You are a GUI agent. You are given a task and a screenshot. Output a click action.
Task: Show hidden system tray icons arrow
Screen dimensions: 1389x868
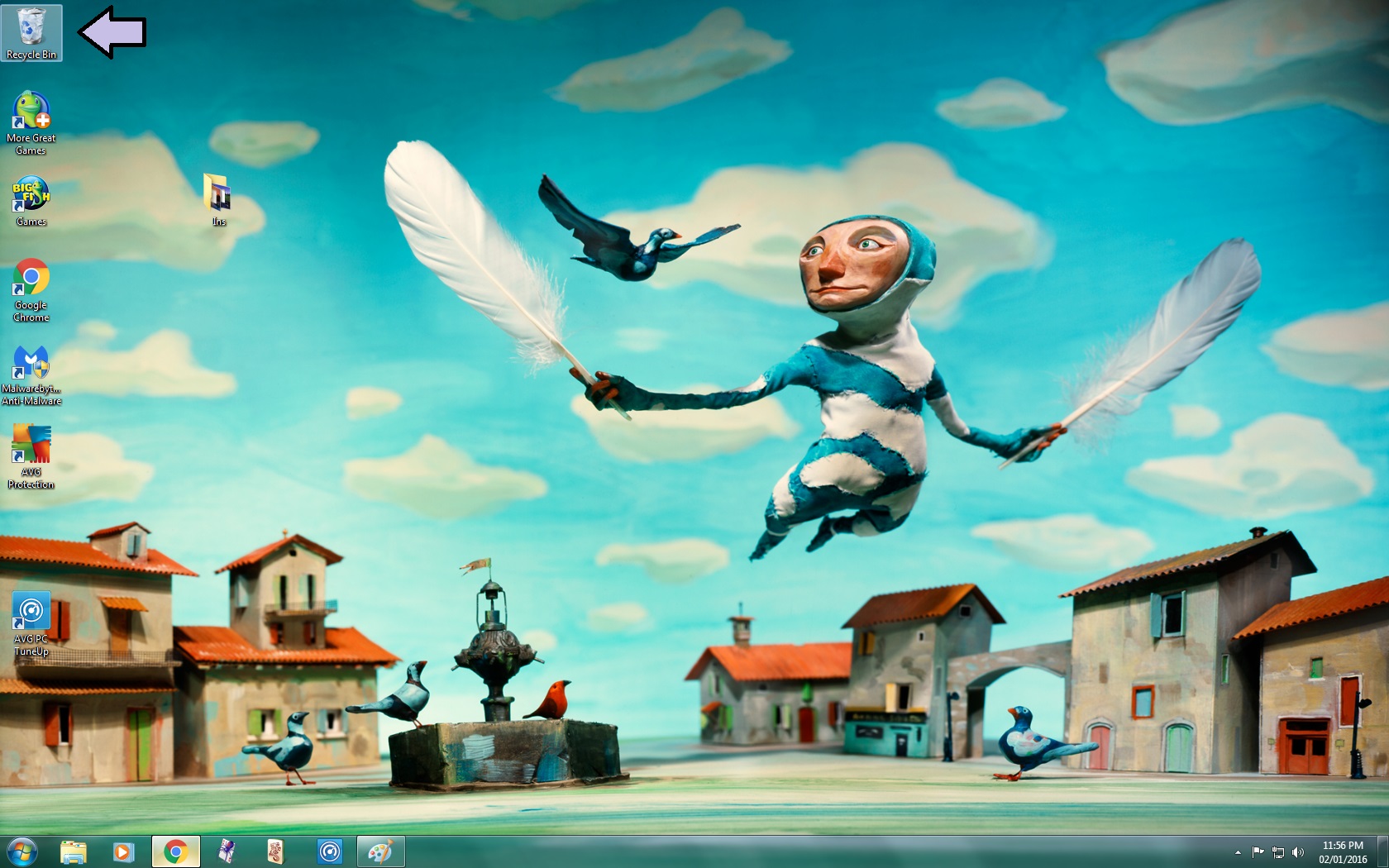(x=1238, y=852)
